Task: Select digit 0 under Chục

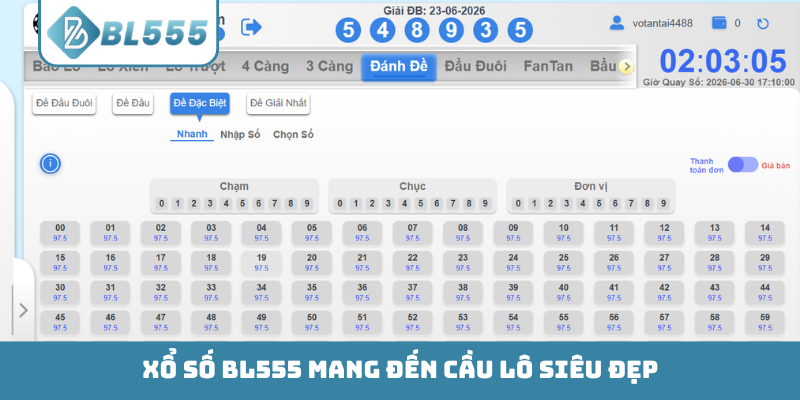Action: pos(340,204)
